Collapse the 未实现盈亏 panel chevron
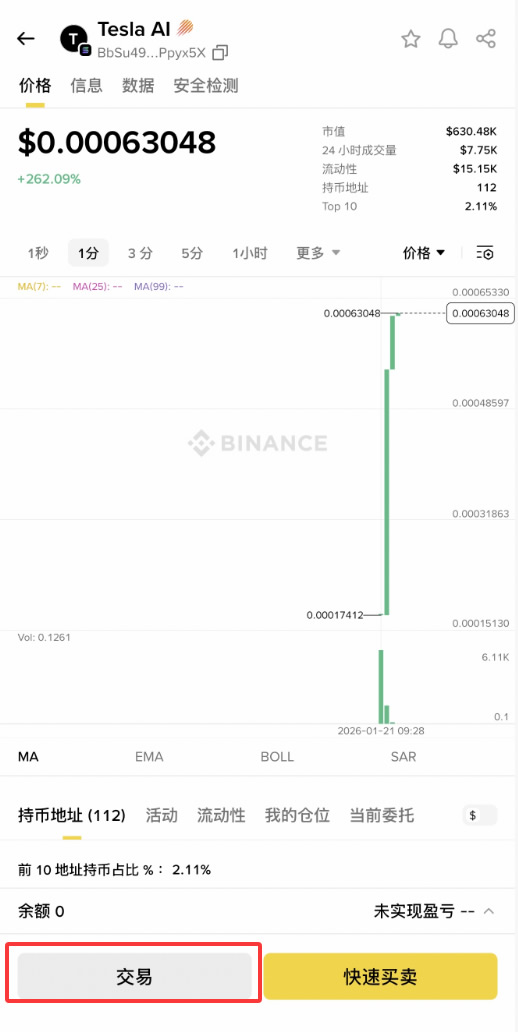Viewport: 518px width, 1032px height. point(489,912)
